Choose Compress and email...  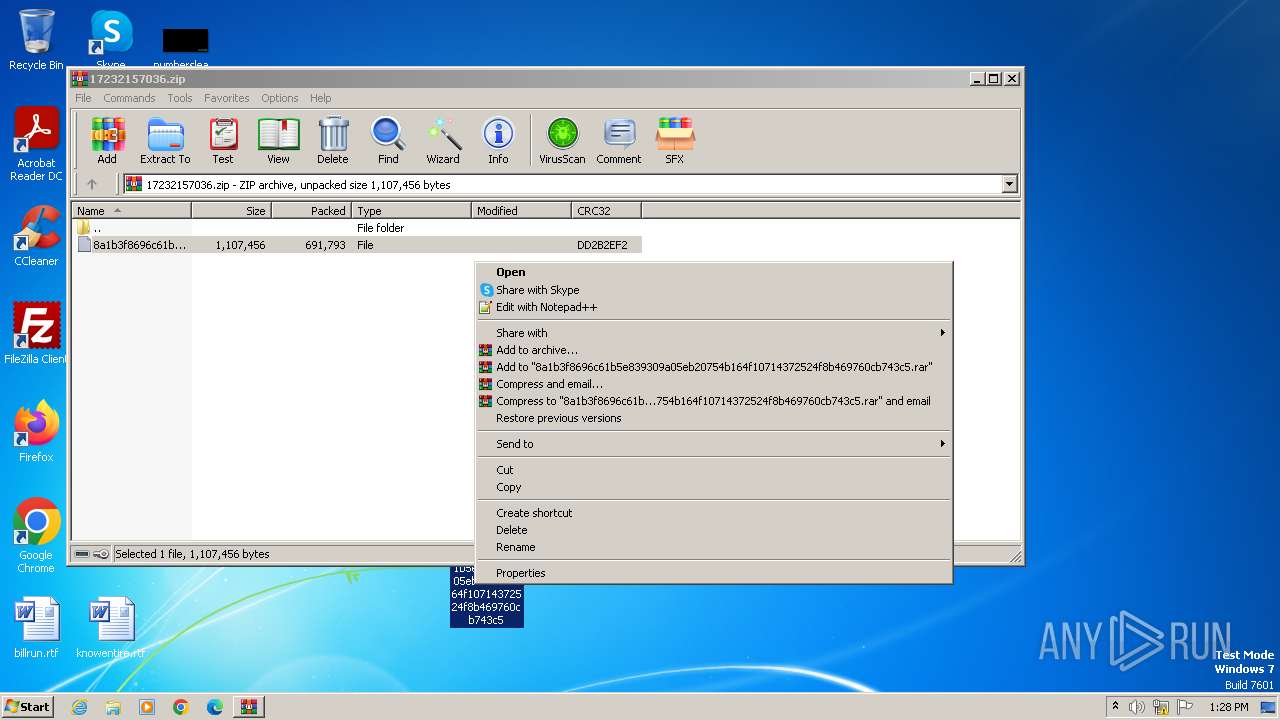[x=714, y=384]
